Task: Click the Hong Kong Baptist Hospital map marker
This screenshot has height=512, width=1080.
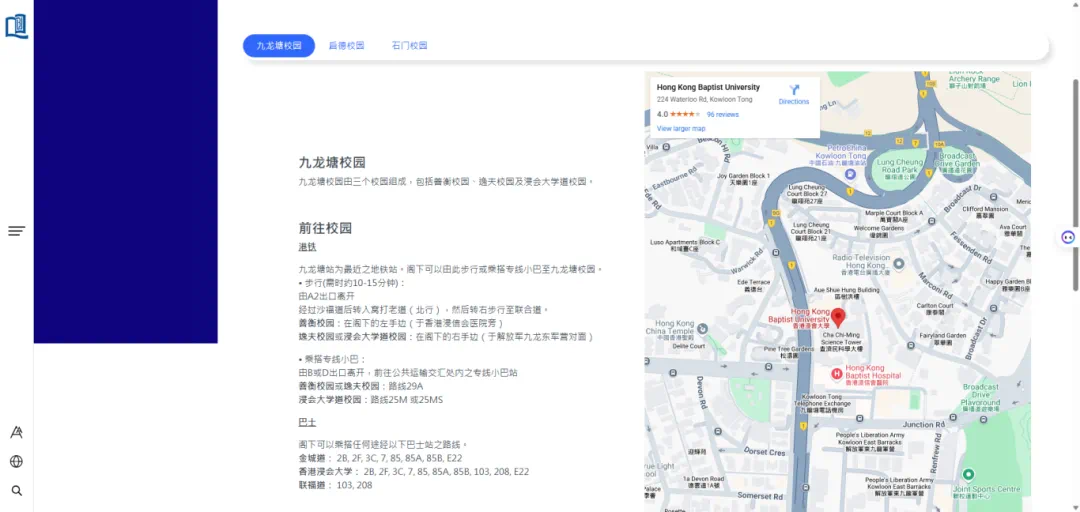Action: coord(837,374)
